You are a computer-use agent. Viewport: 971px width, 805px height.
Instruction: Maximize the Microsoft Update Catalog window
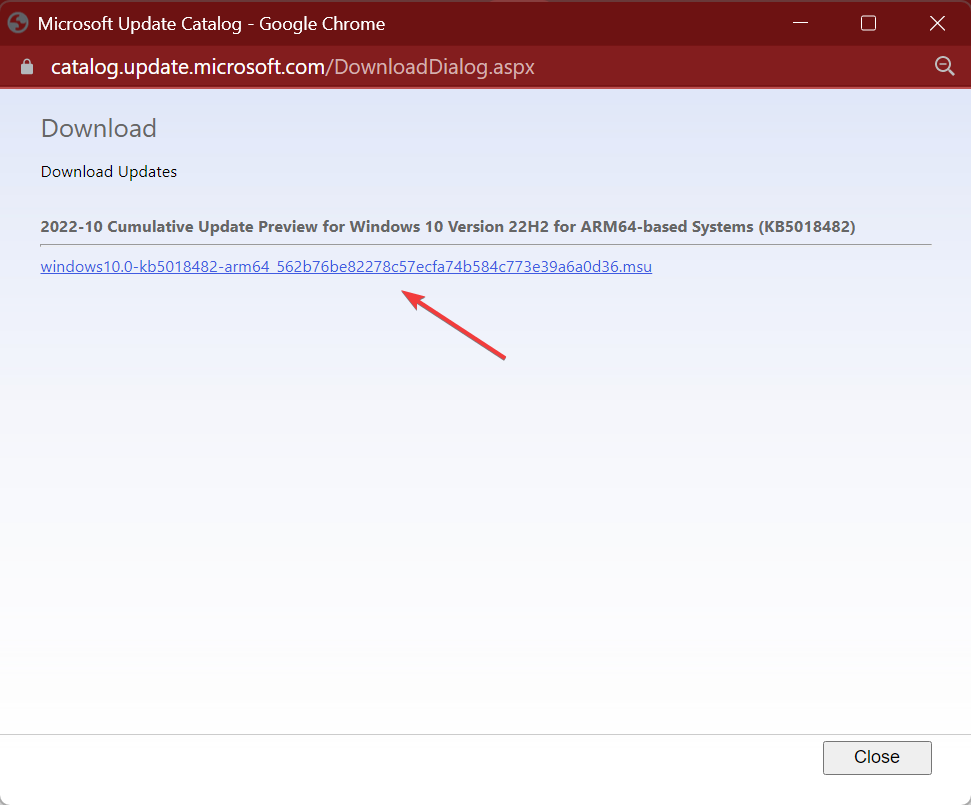[x=868, y=23]
